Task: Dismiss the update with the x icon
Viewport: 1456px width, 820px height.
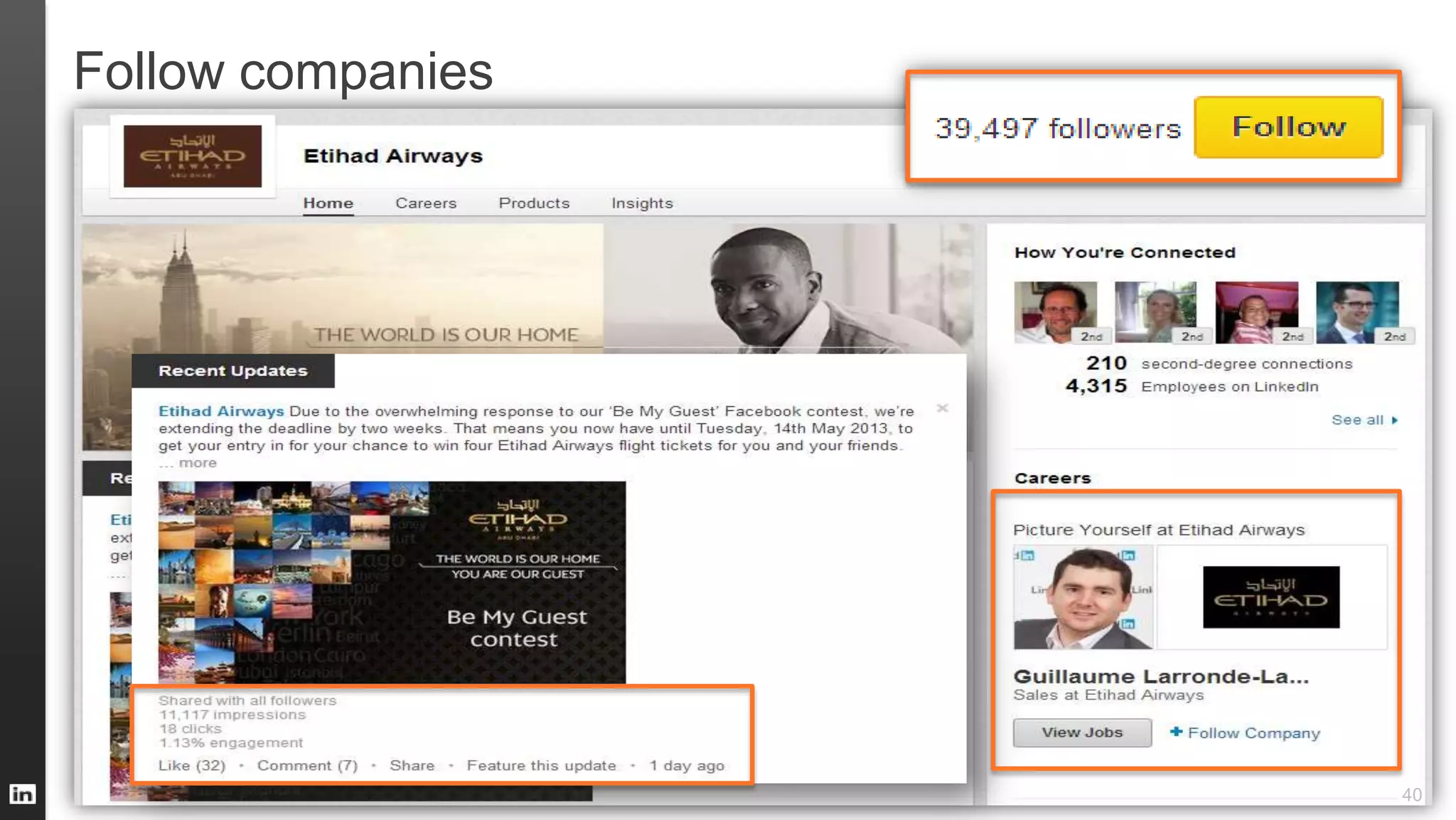Action: [x=942, y=408]
